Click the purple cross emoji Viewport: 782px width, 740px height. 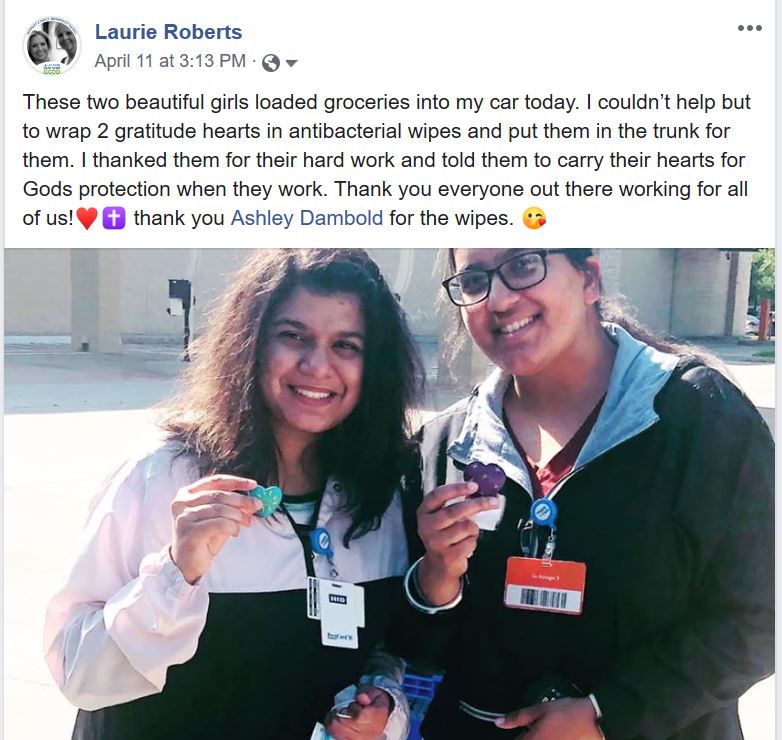pos(114,218)
